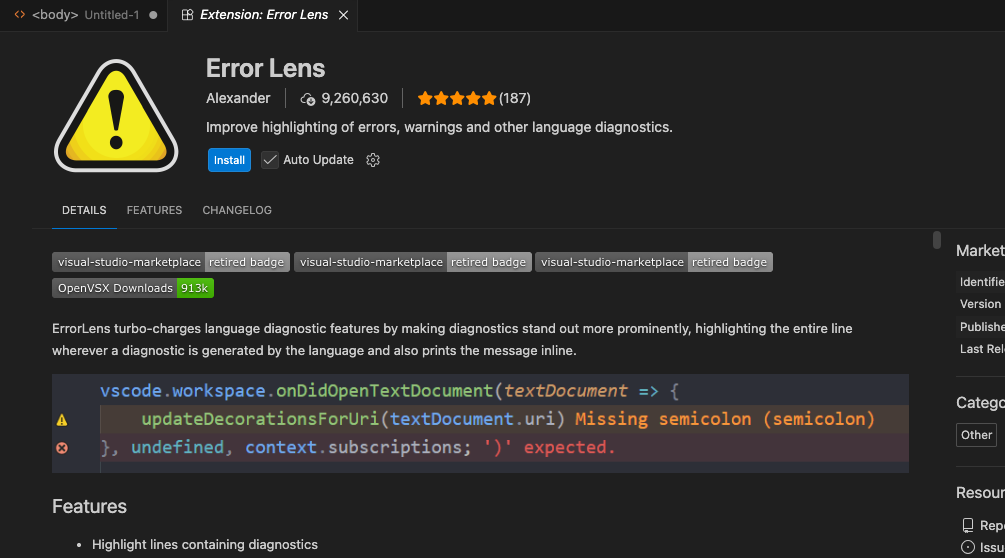Click the install count cloud download icon
1005x558 pixels.
coord(308,99)
